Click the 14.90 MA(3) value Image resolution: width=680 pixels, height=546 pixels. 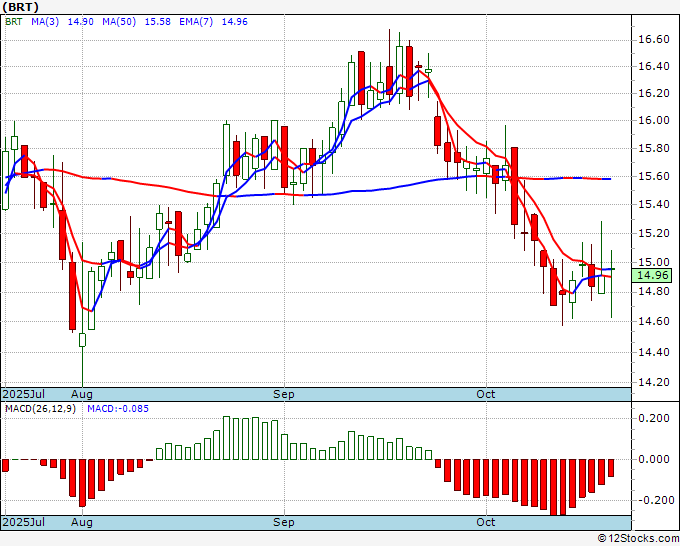[x=81, y=22]
